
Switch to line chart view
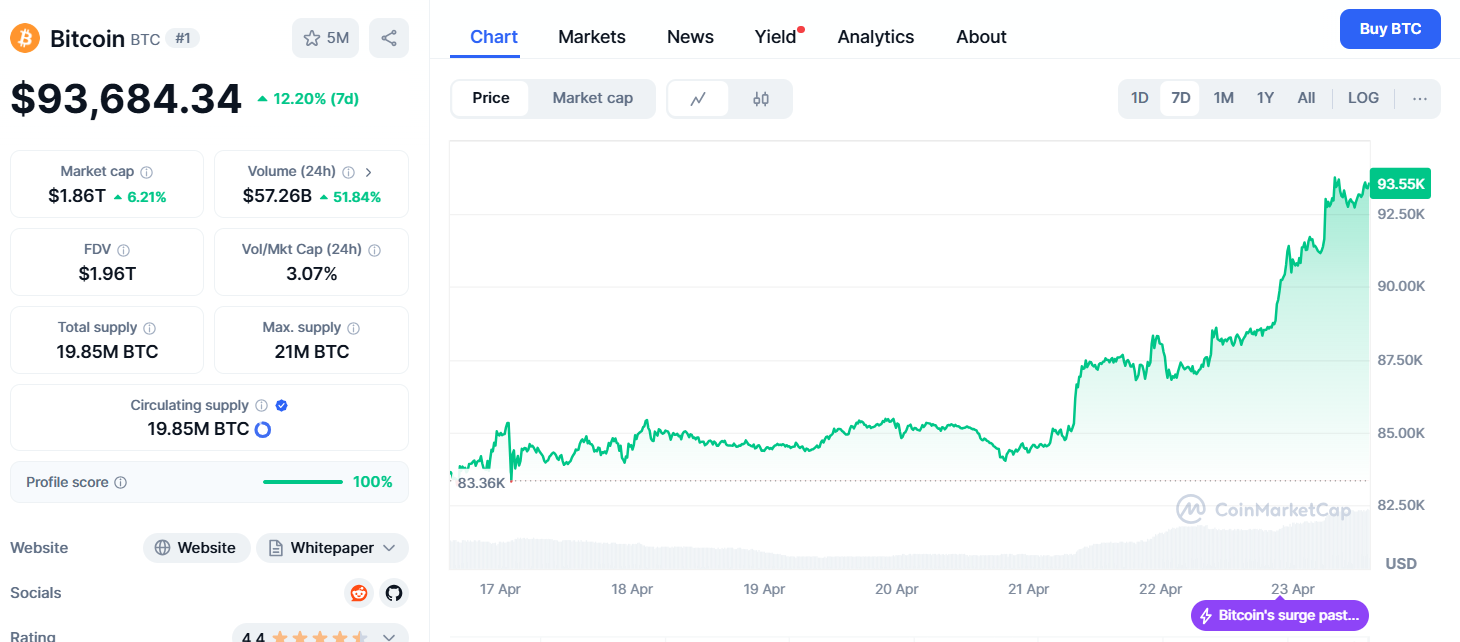[698, 99]
